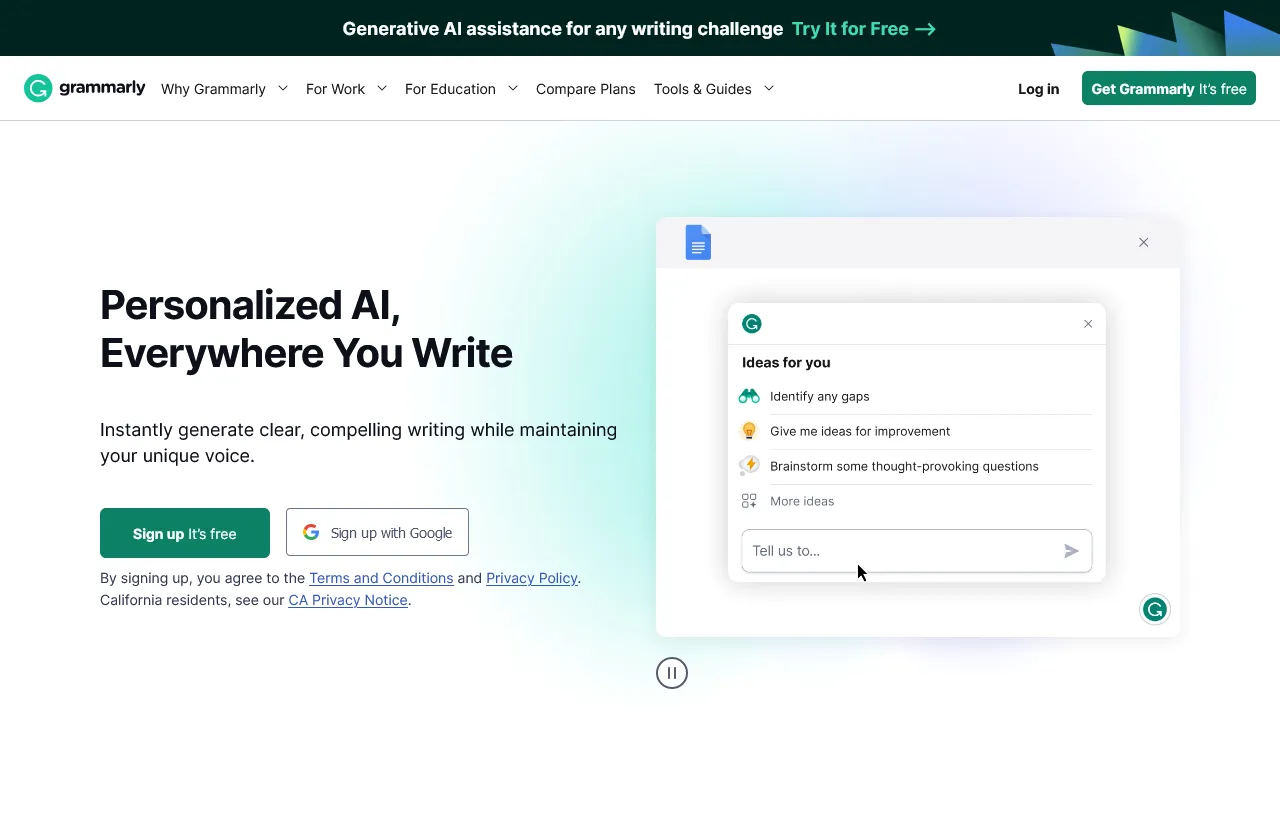Expand the For Education menu chevron
This screenshot has height=832, width=1280.
pos(513,88)
